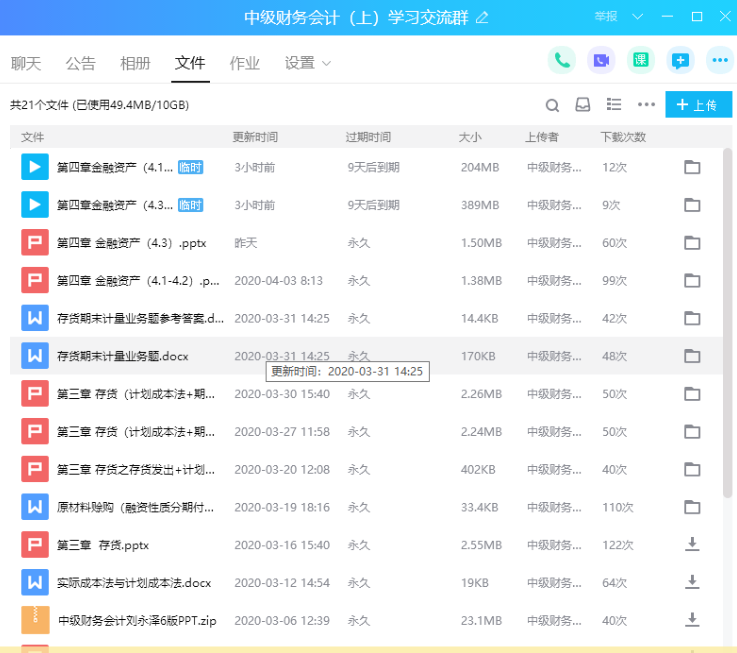
Task: Open title bar dropdown arrow beside 举报
Action: pos(636,17)
